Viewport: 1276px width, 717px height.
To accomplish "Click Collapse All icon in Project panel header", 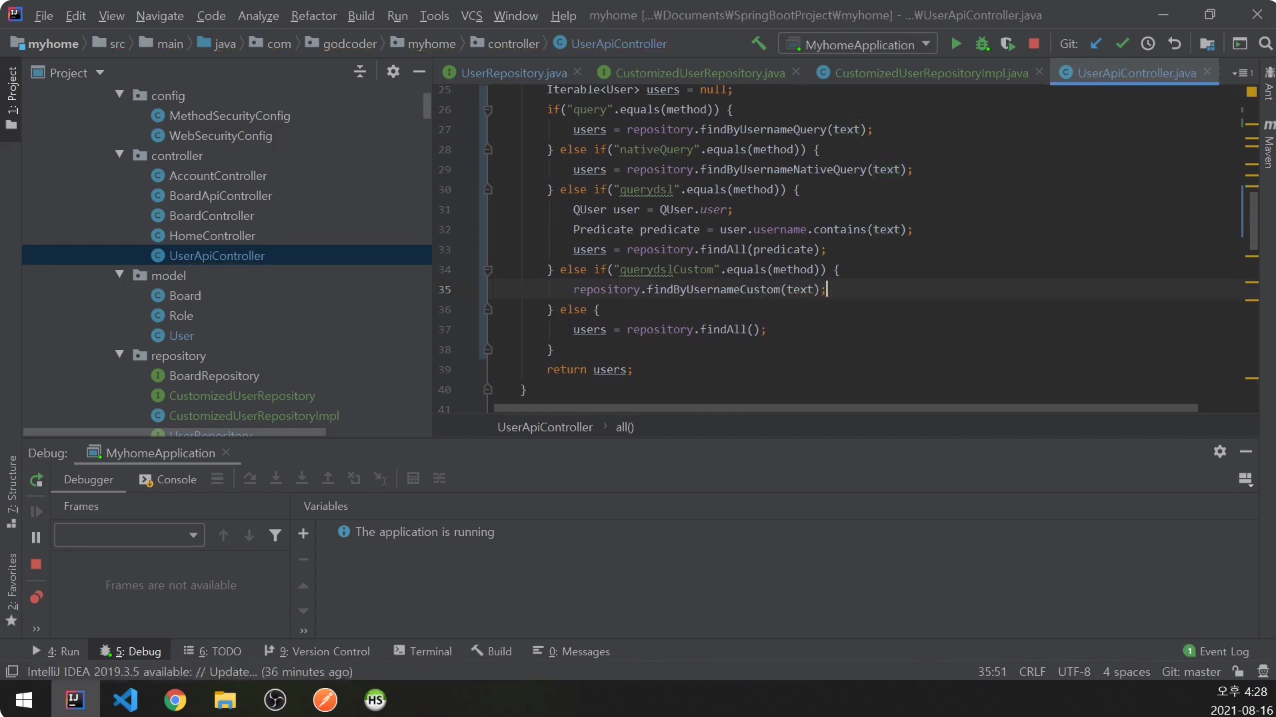I will 360,72.
